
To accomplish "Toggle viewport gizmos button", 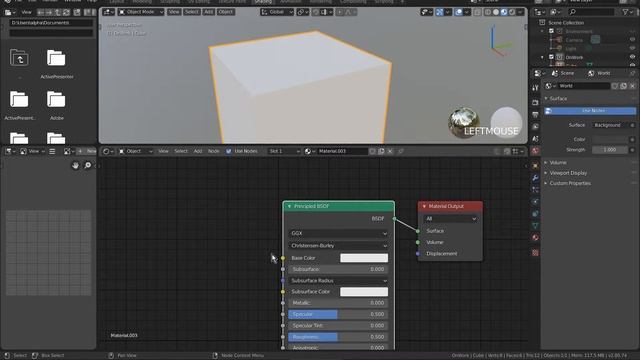I will click(439, 12).
